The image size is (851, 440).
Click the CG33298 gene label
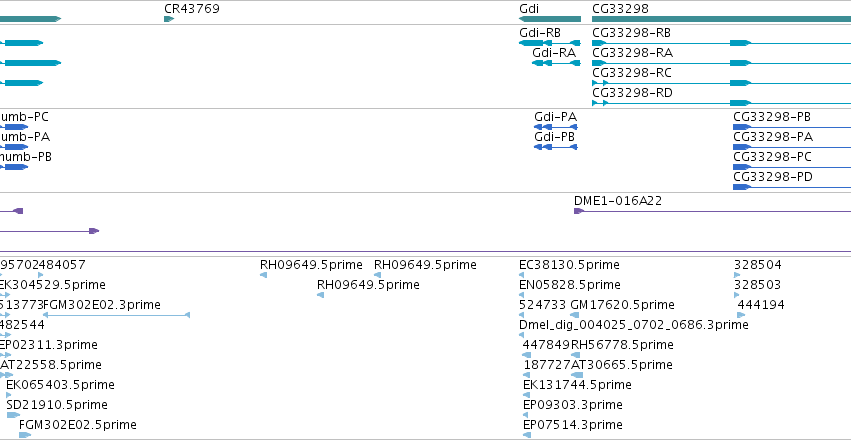[620, 9]
